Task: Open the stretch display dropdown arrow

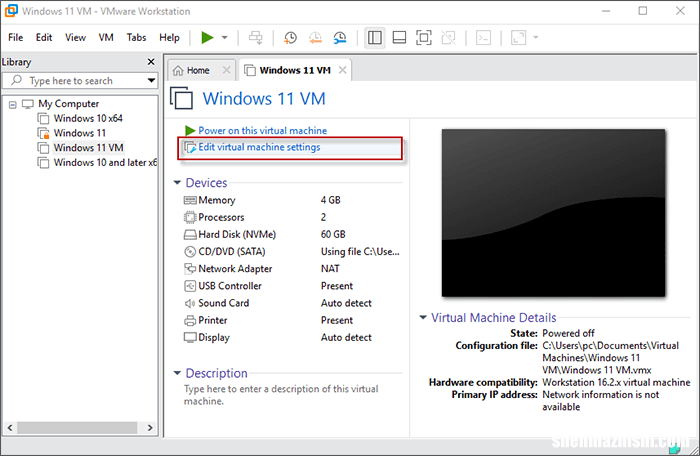Action: point(536,38)
